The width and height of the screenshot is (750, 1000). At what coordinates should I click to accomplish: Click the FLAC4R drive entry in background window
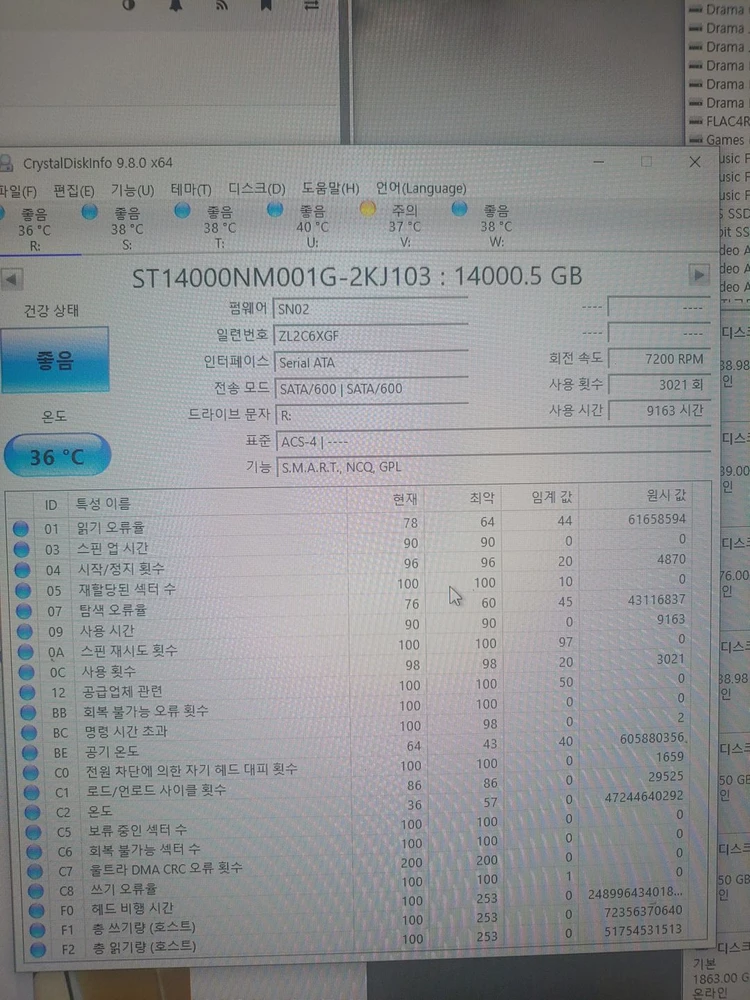click(719, 121)
